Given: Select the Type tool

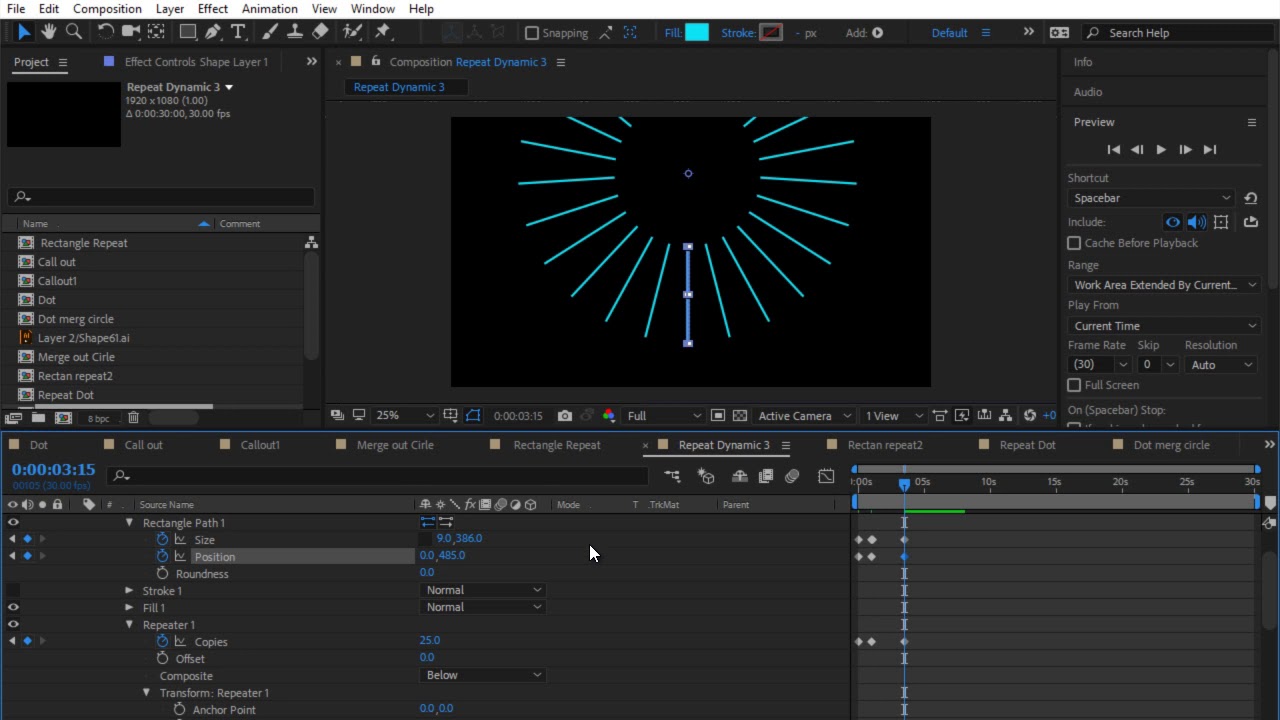Looking at the screenshot, I should pos(238,32).
